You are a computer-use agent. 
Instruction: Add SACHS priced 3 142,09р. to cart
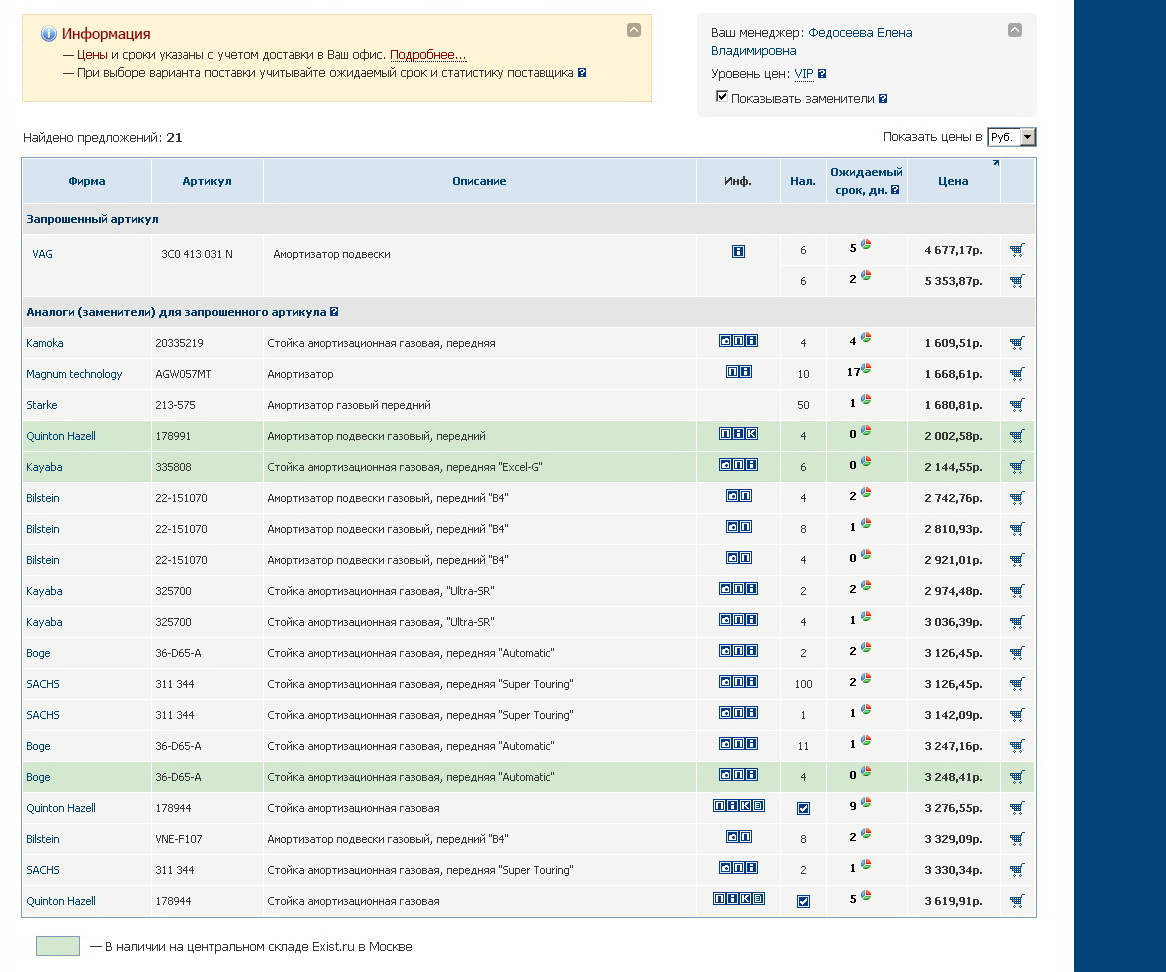coord(1017,715)
